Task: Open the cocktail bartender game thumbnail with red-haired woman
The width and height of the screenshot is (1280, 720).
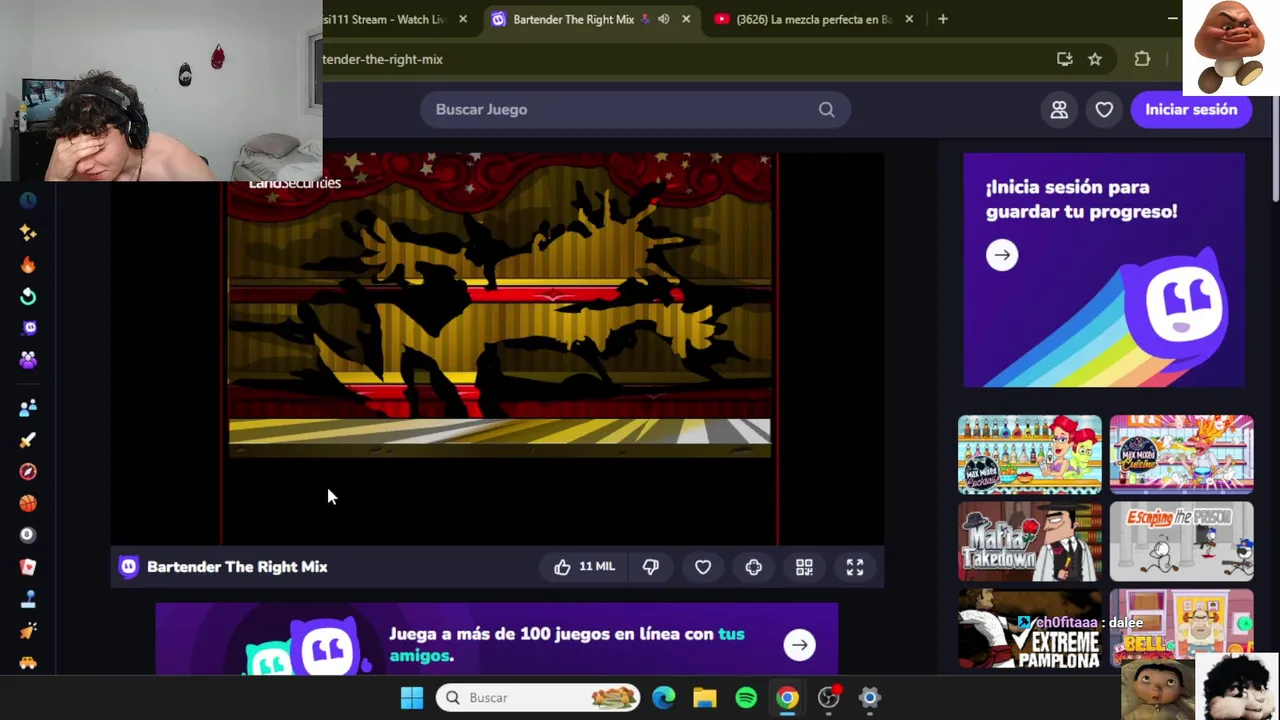Action: [x=1030, y=454]
